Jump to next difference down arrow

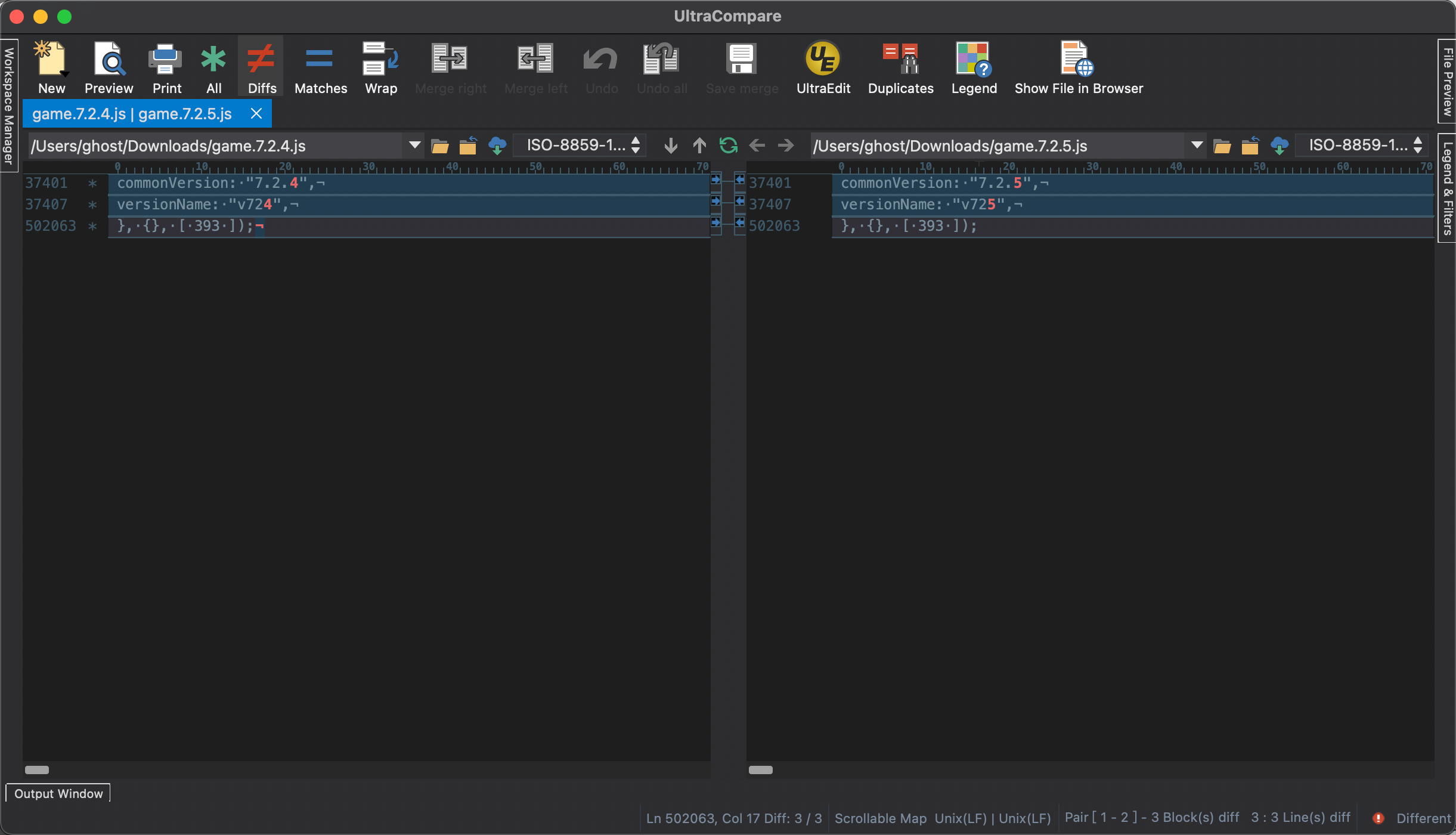671,146
